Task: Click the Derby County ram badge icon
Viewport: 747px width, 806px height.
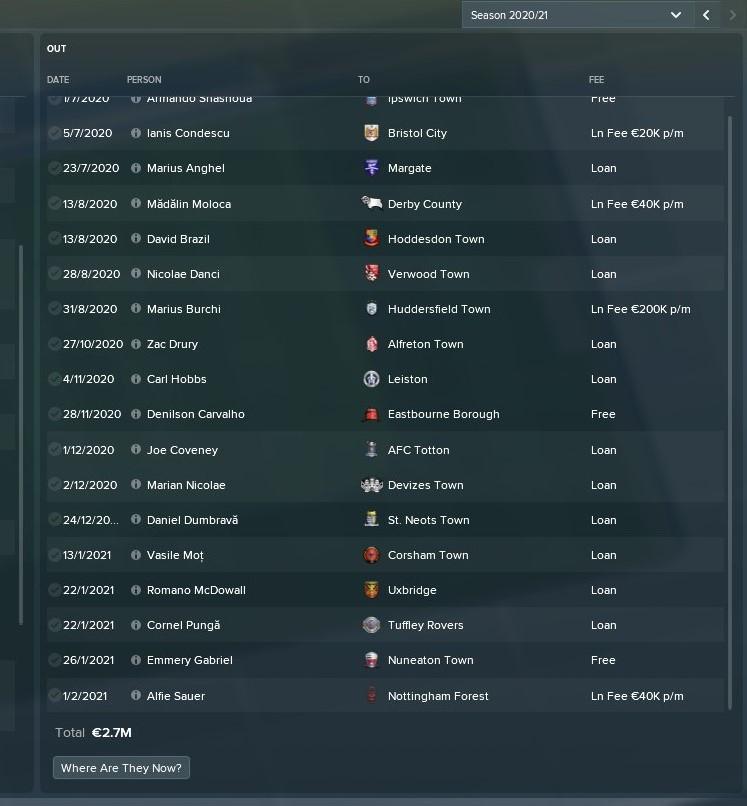Action: 371,204
